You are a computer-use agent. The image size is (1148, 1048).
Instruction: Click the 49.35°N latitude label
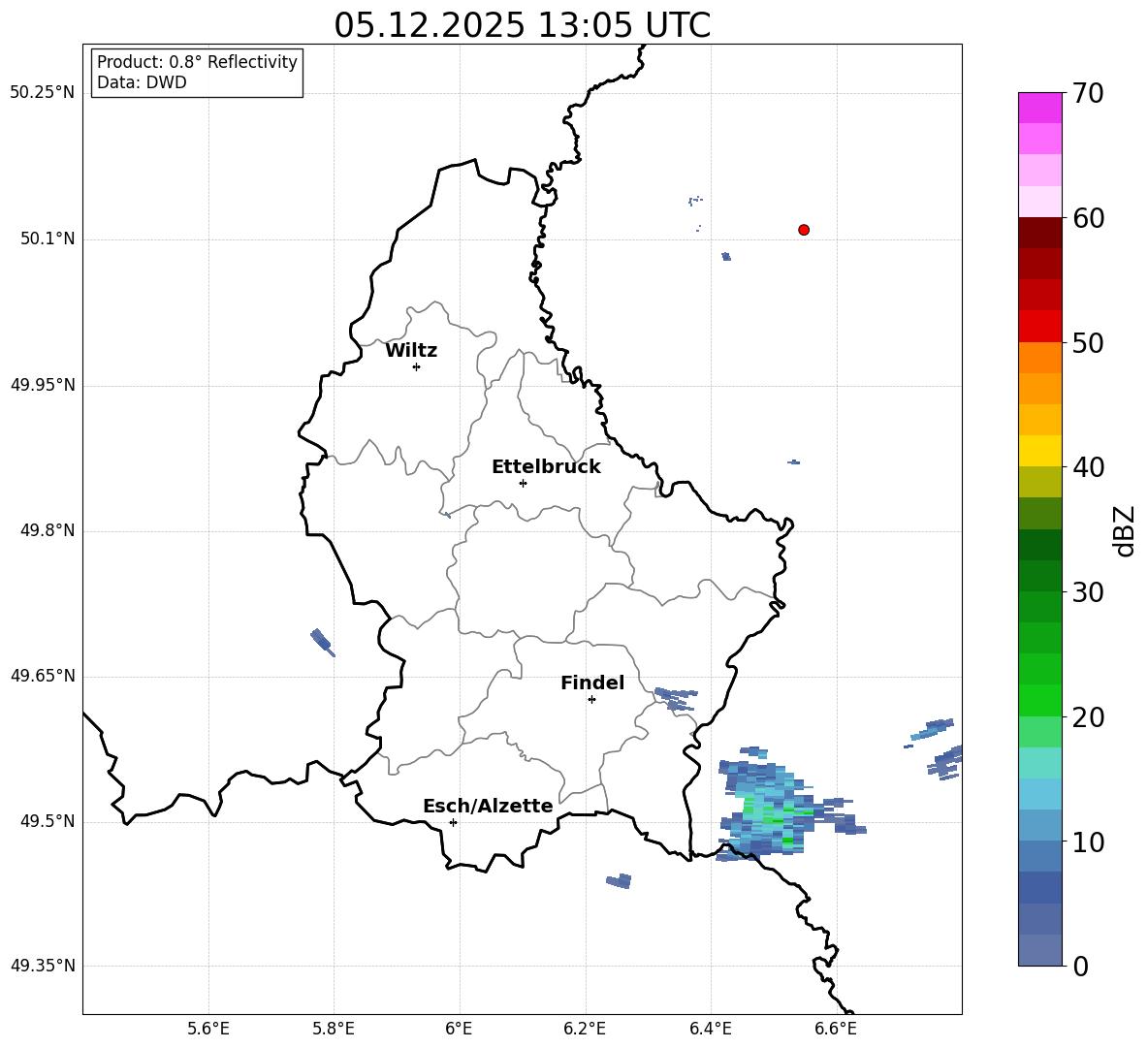coord(43,966)
